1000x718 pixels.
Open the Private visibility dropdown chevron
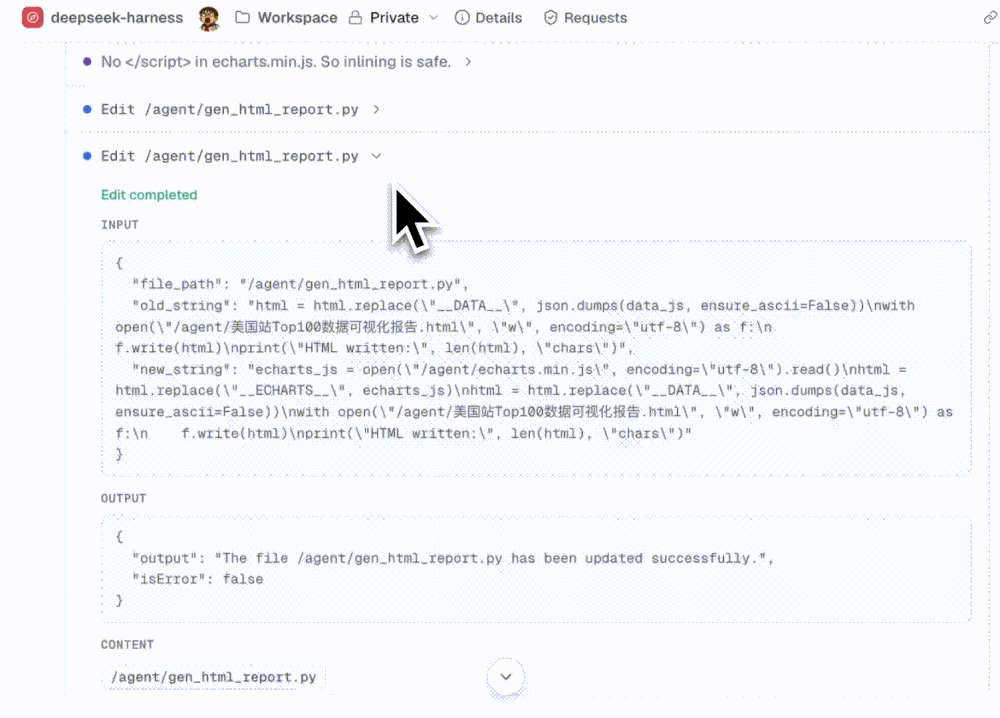point(434,18)
